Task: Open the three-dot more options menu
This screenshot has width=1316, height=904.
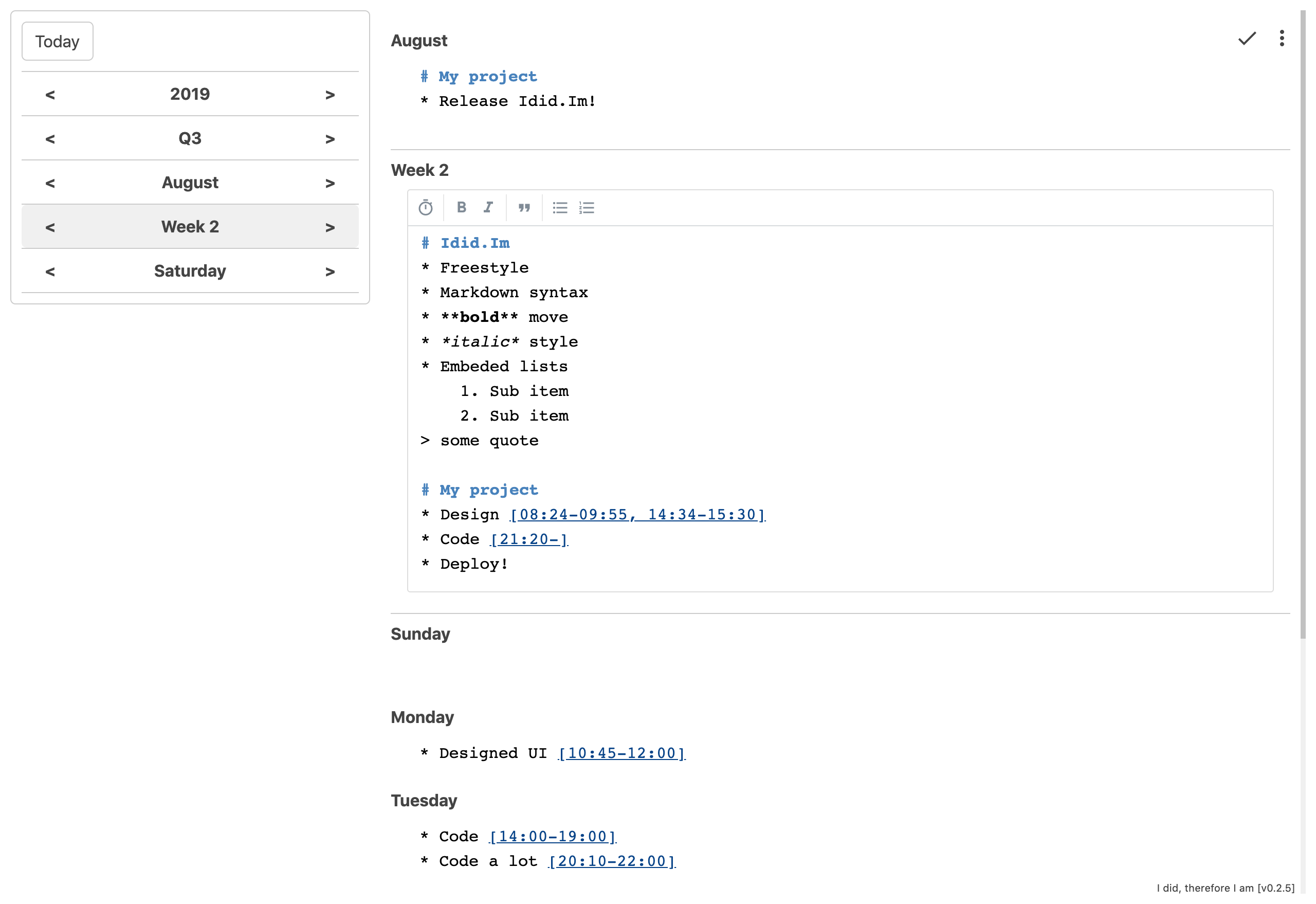Action: [1282, 39]
